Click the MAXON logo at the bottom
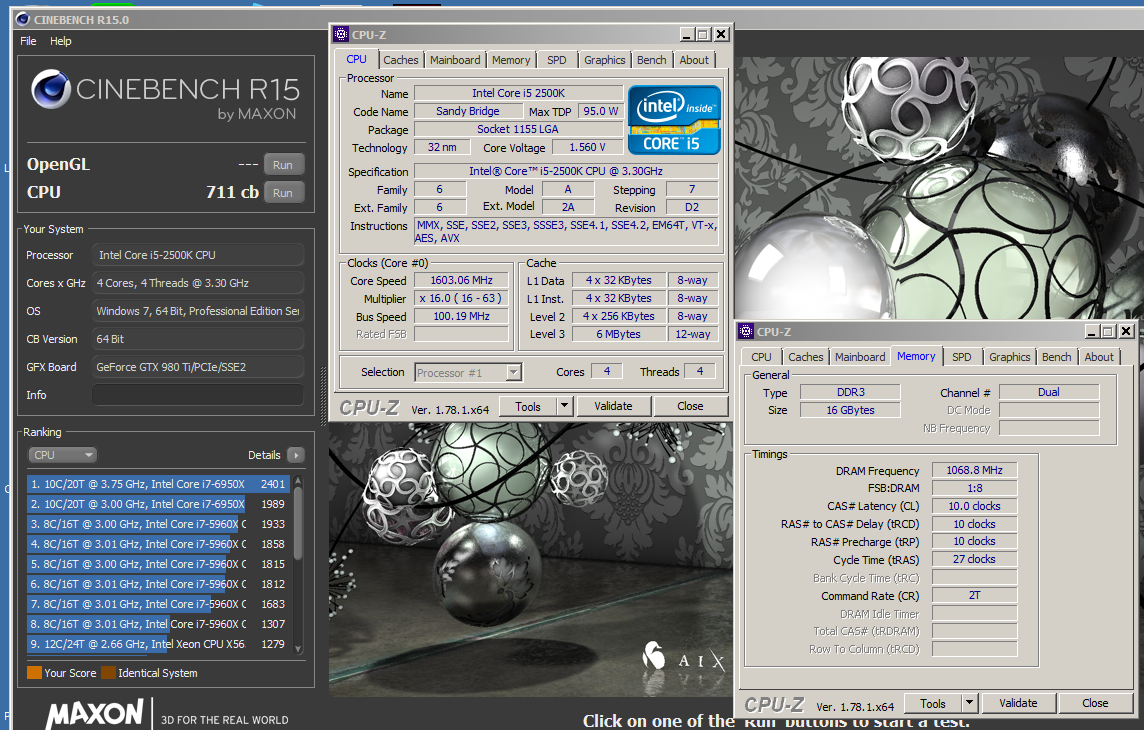The height and width of the screenshot is (730, 1144). [95, 713]
